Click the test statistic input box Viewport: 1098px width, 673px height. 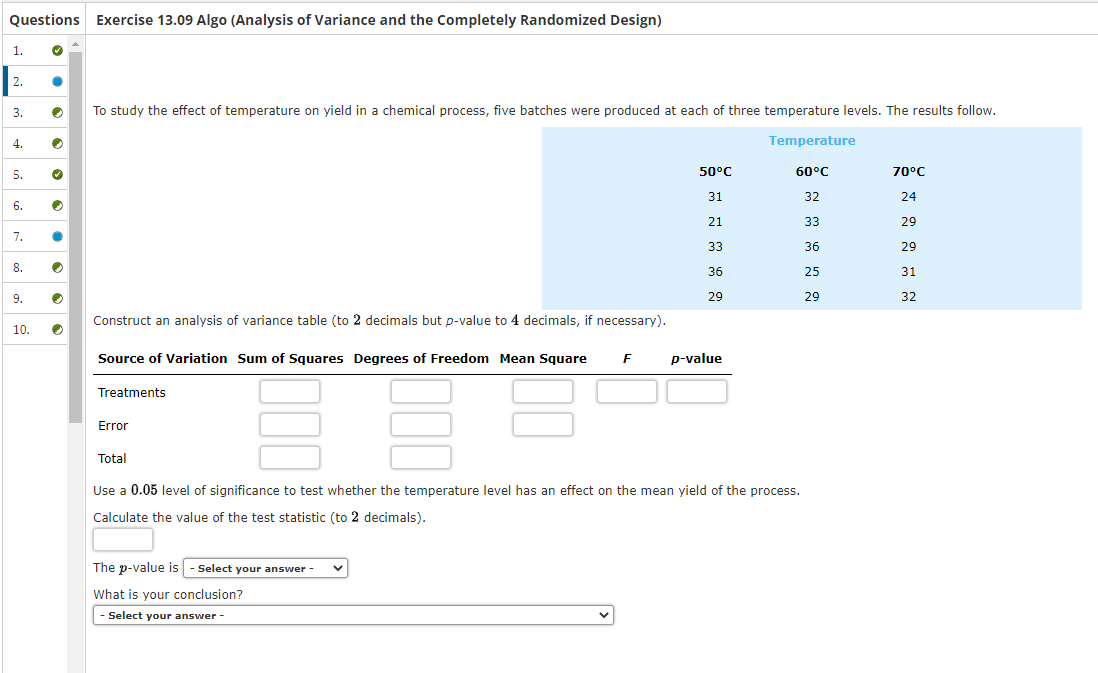[x=122, y=539]
